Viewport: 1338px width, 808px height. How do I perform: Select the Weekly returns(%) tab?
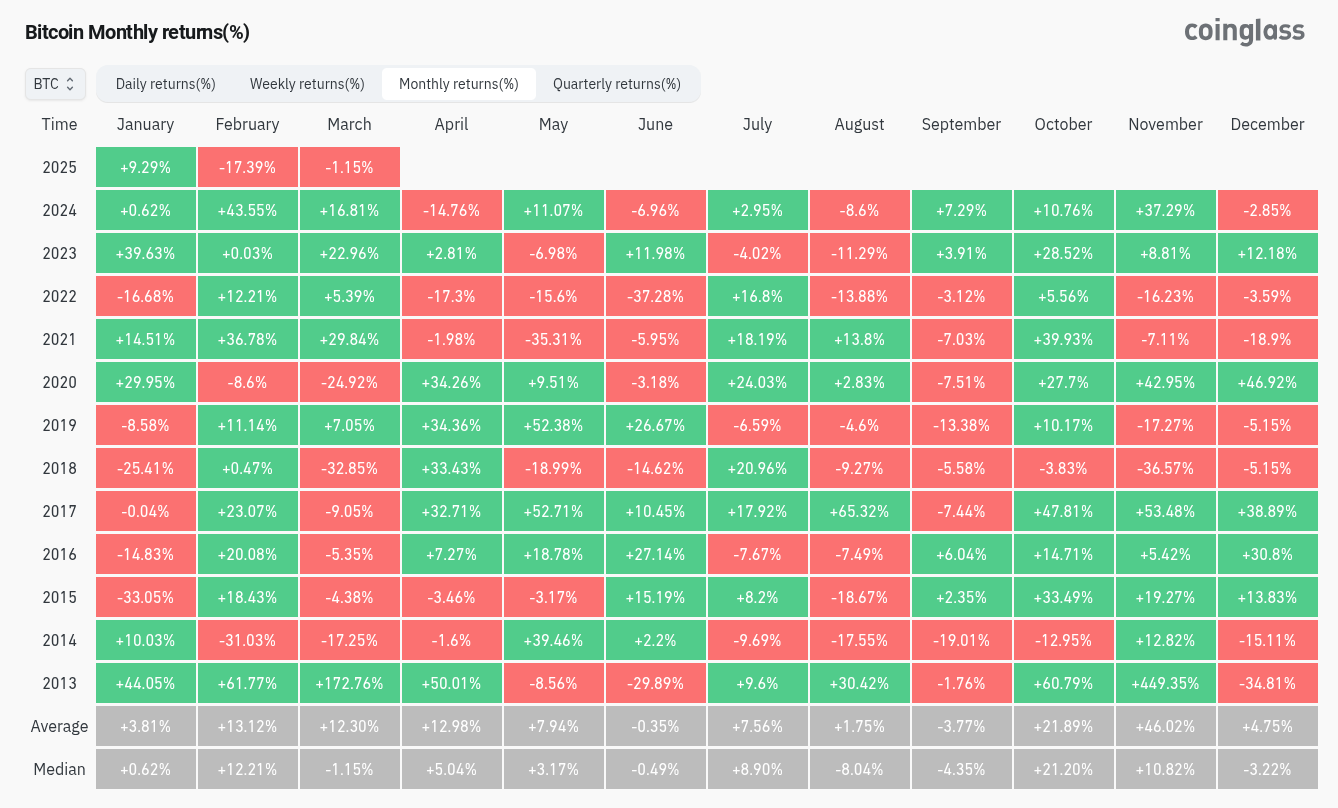click(x=307, y=84)
